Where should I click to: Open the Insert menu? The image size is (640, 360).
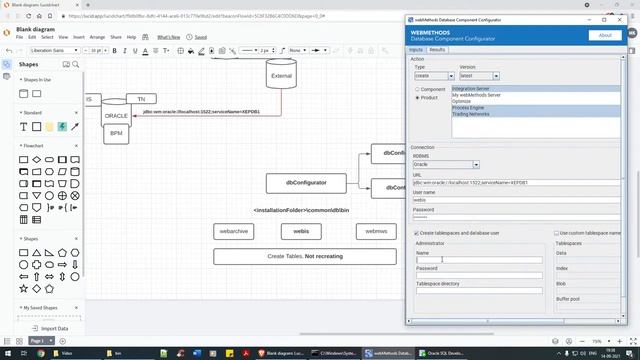pos(79,37)
